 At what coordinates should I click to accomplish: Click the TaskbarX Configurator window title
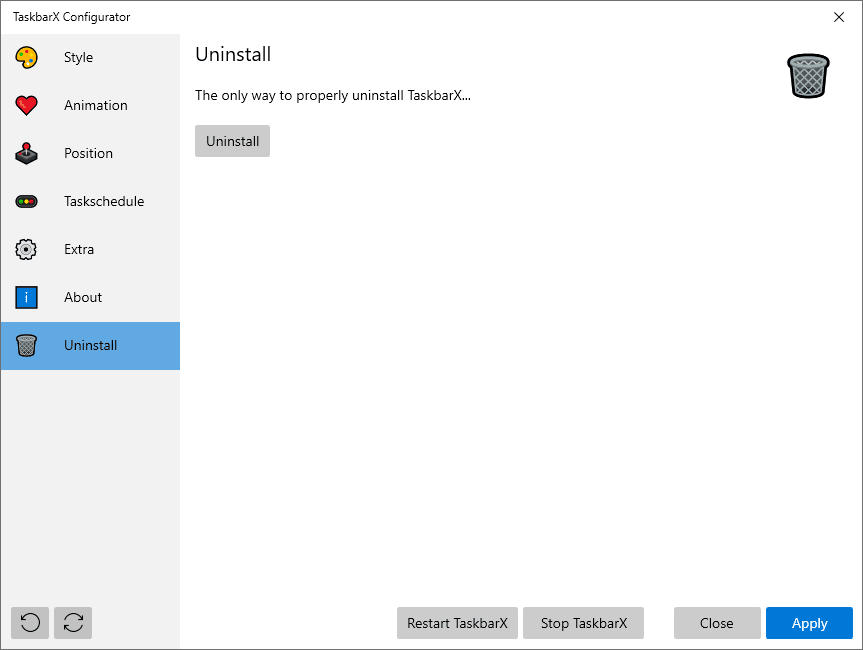[72, 17]
